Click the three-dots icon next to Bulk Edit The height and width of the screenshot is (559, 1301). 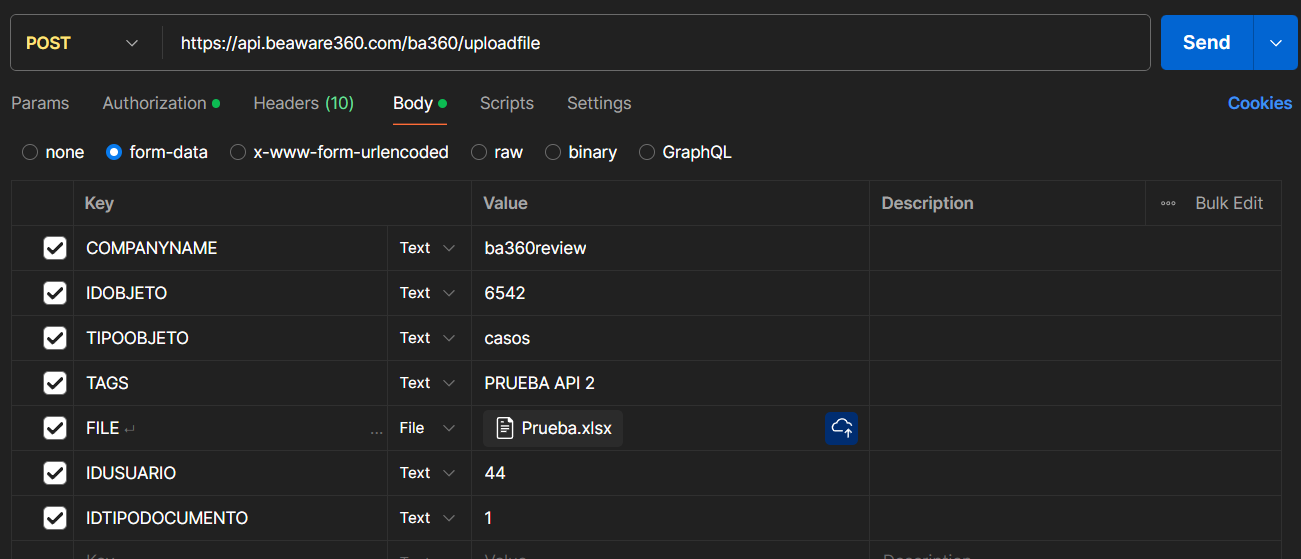[x=1168, y=203]
